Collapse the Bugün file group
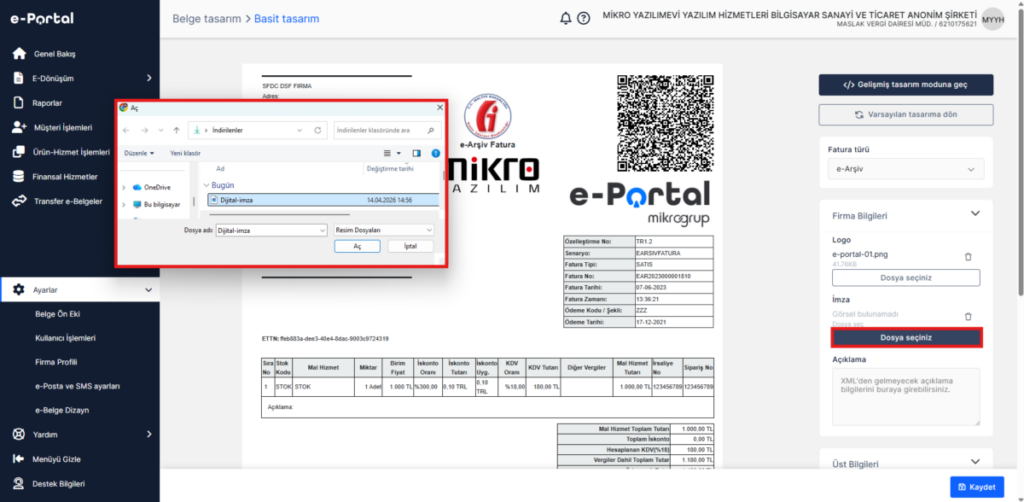 coord(206,185)
